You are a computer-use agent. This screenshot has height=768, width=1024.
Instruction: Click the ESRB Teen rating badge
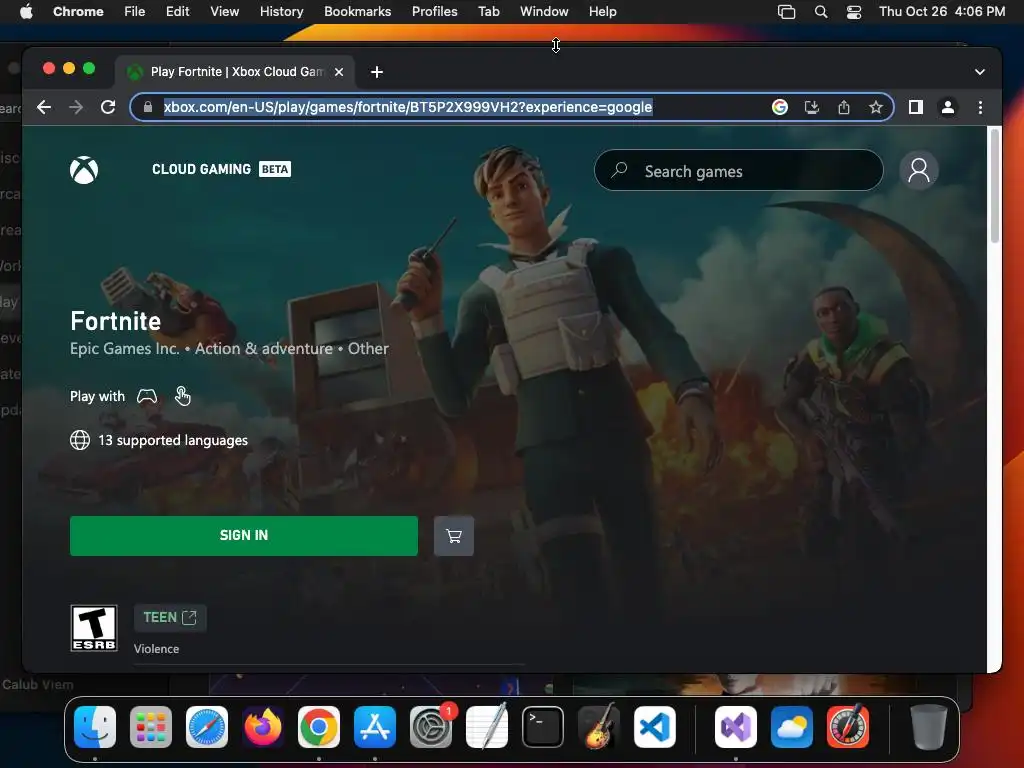click(x=94, y=628)
